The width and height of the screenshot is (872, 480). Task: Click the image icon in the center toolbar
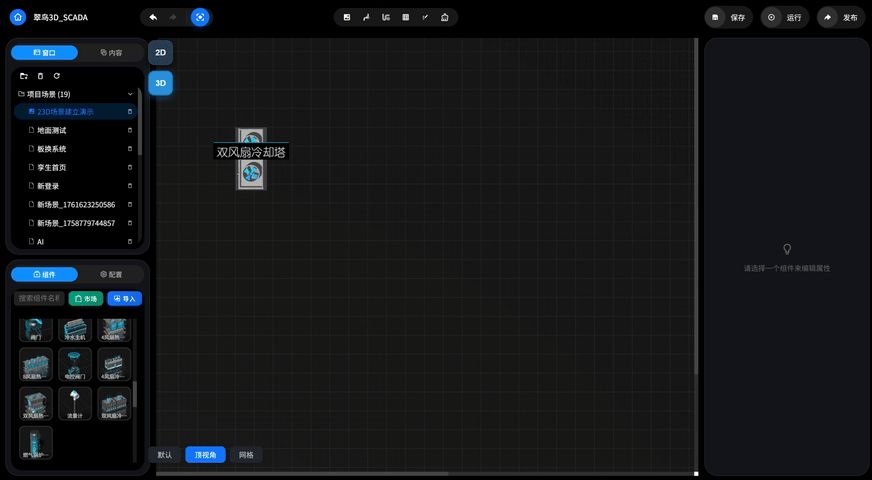(347, 17)
